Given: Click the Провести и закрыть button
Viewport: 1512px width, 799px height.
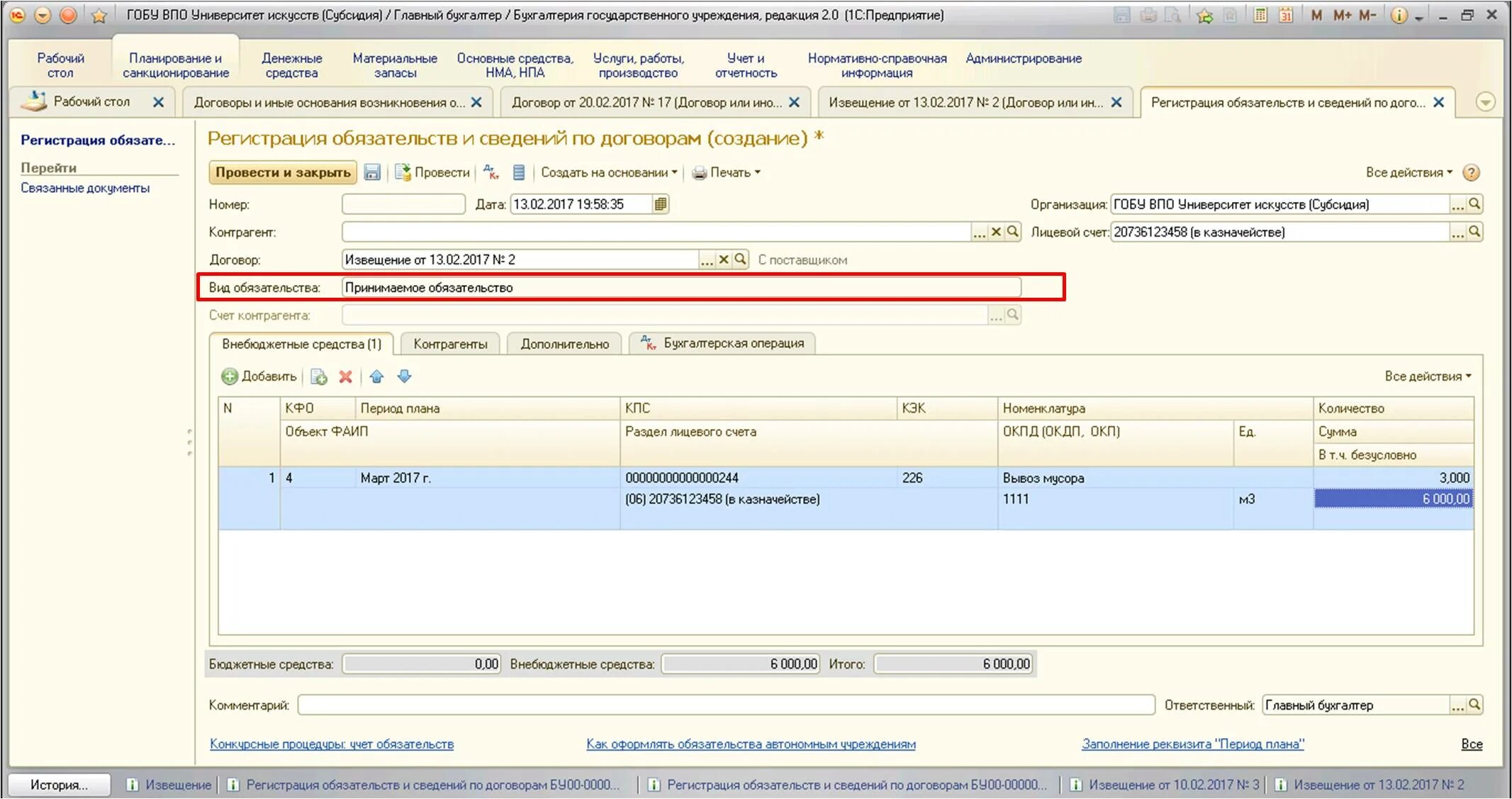Looking at the screenshot, I should click(x=283, y=172).
